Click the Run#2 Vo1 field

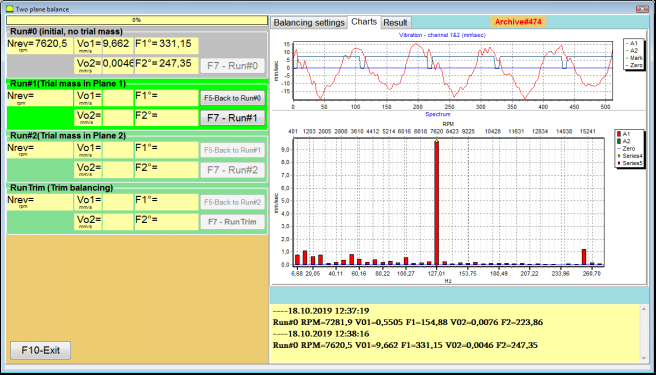[118, 150]
